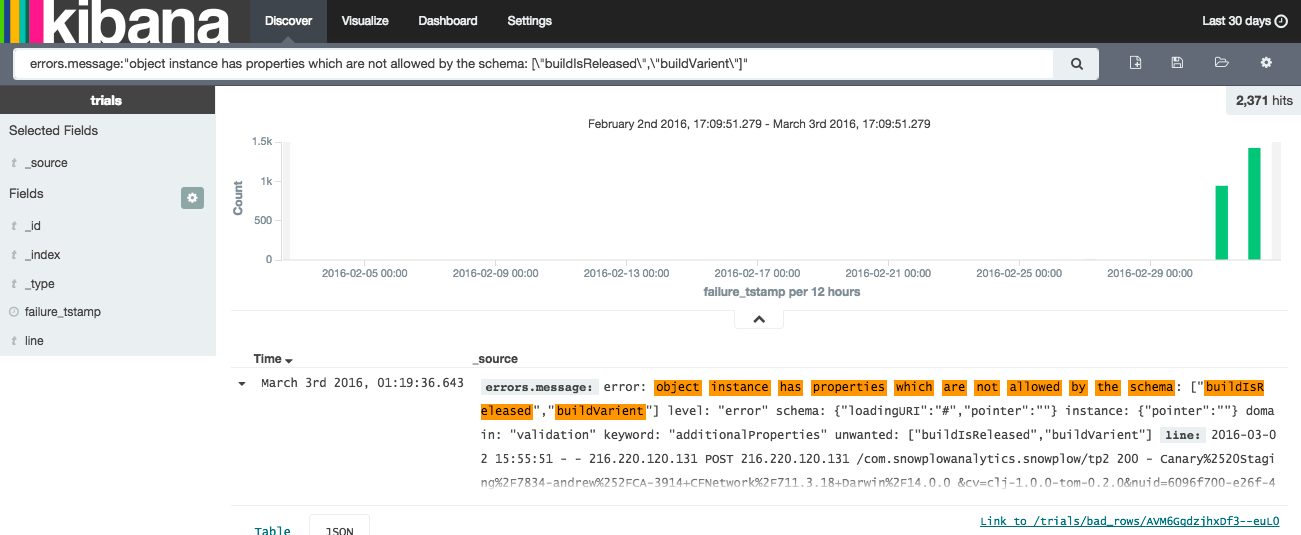Focus the query search input field
Image resolution: width=1301 pixels, height=535 pixels.
coord(534,63)
